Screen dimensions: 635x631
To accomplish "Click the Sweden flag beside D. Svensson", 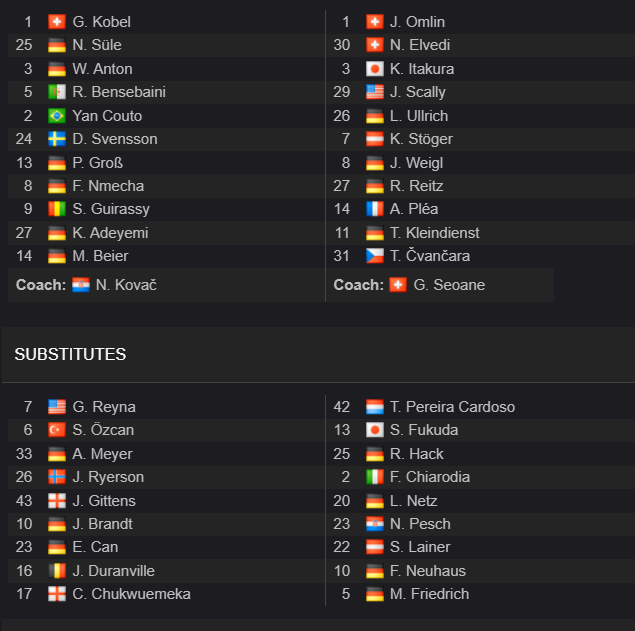I will 57,139.
